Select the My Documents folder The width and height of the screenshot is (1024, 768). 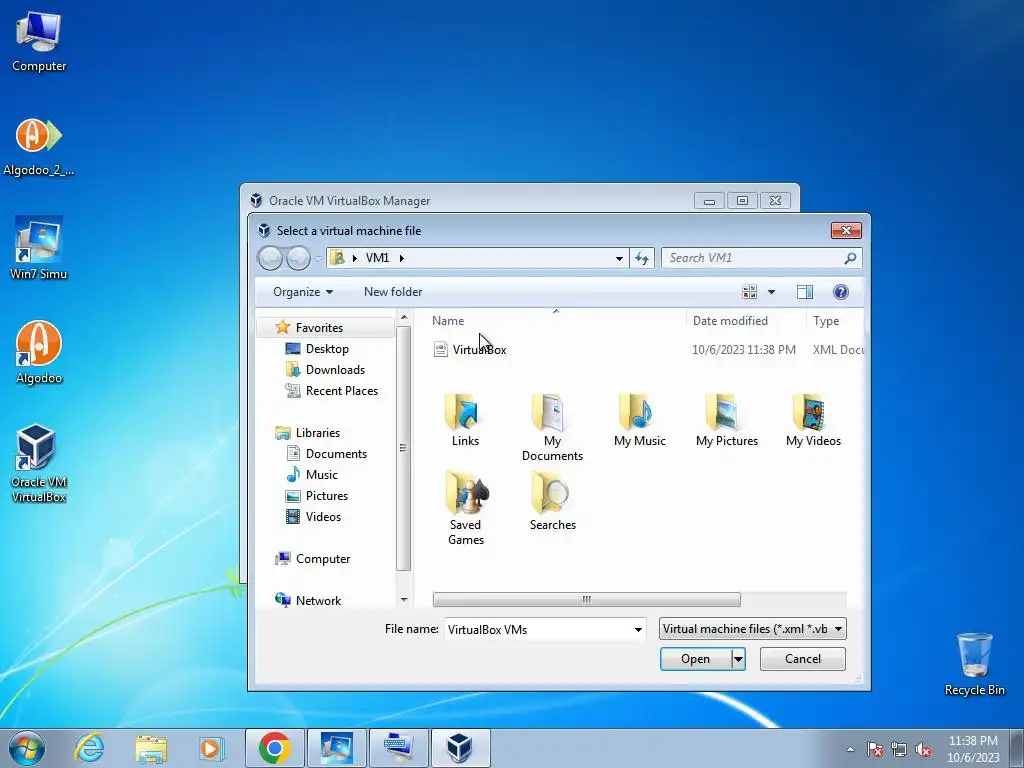click(552, 428)
